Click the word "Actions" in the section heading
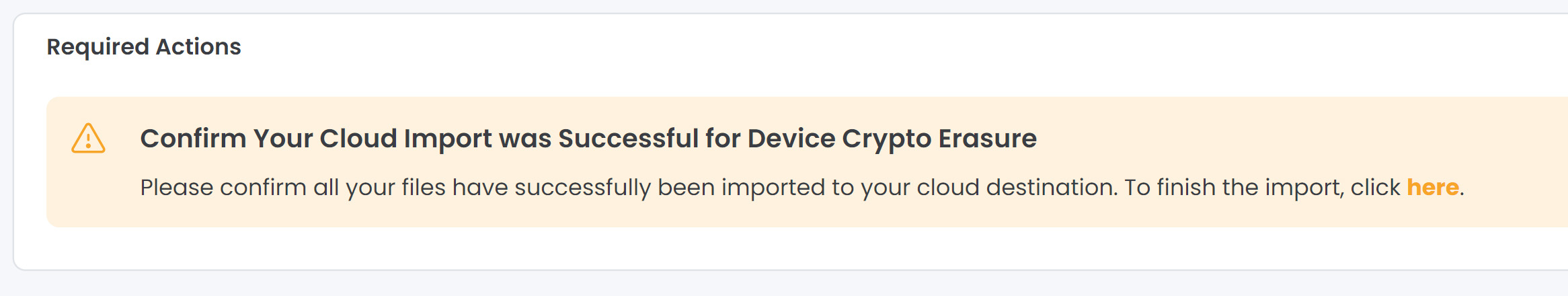The height and width of the screenshot is (296, 1568). [198, 46]
